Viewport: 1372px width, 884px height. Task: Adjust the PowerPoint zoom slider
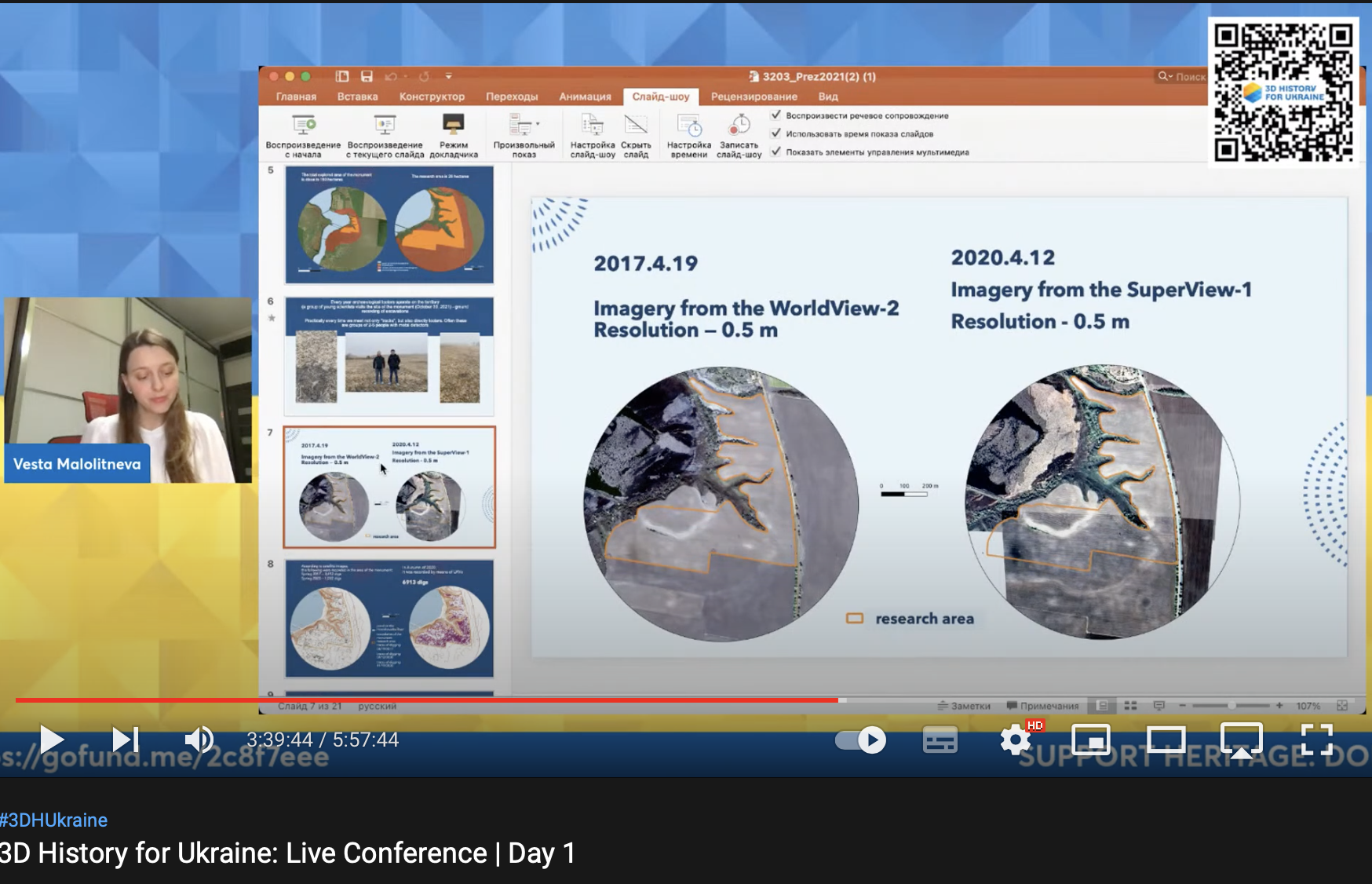click(1231, 706)
